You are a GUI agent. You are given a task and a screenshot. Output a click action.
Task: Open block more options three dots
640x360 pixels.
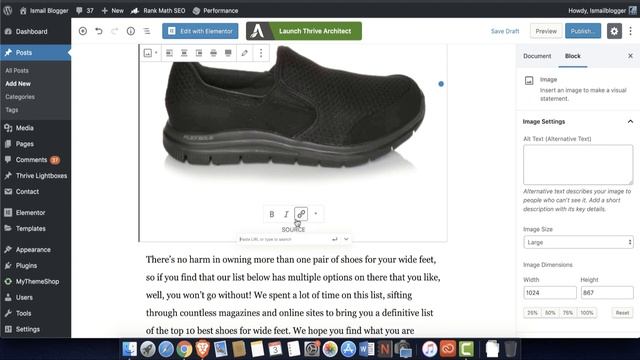tap(261, 53)
